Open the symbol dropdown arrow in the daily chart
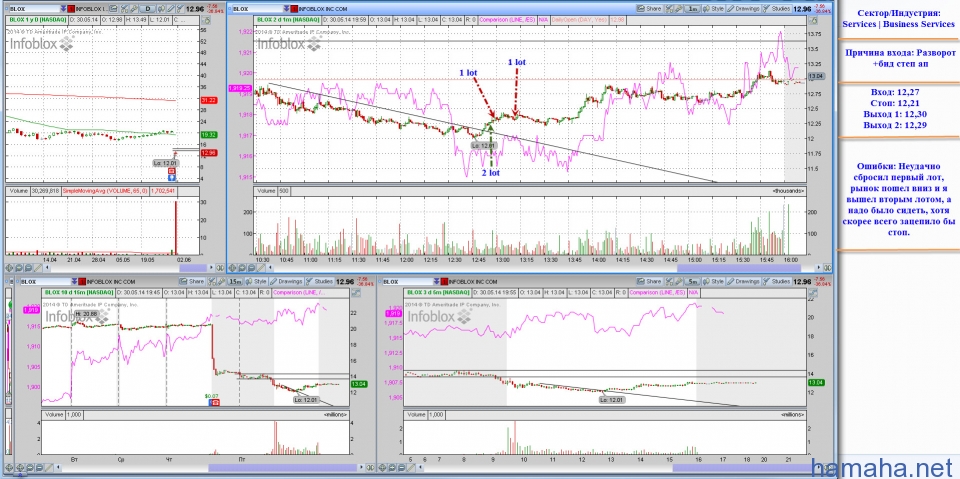Screen dimensions: 960x479 [63, 9]
